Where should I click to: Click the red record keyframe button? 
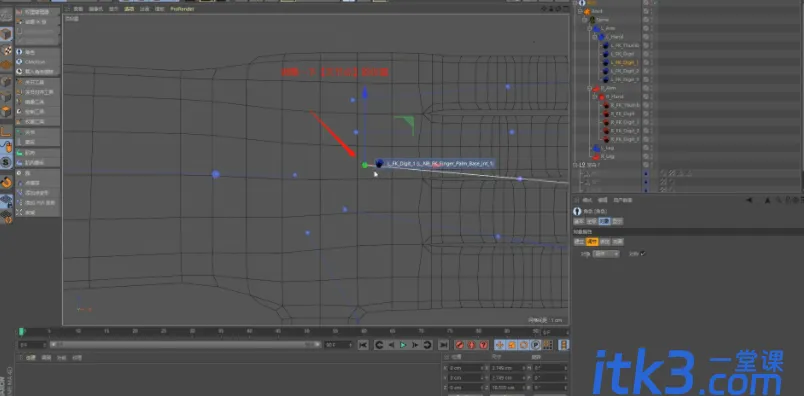[460, 345]
